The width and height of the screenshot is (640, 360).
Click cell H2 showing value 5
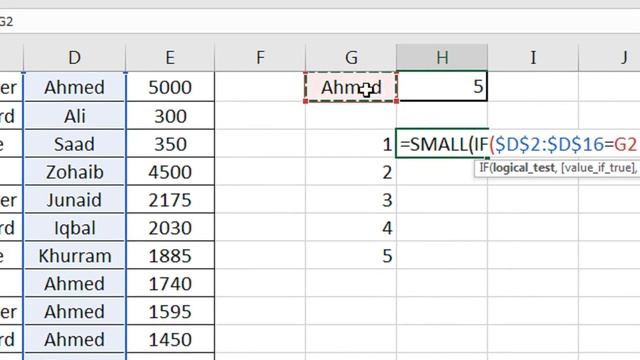click(442, 87)
